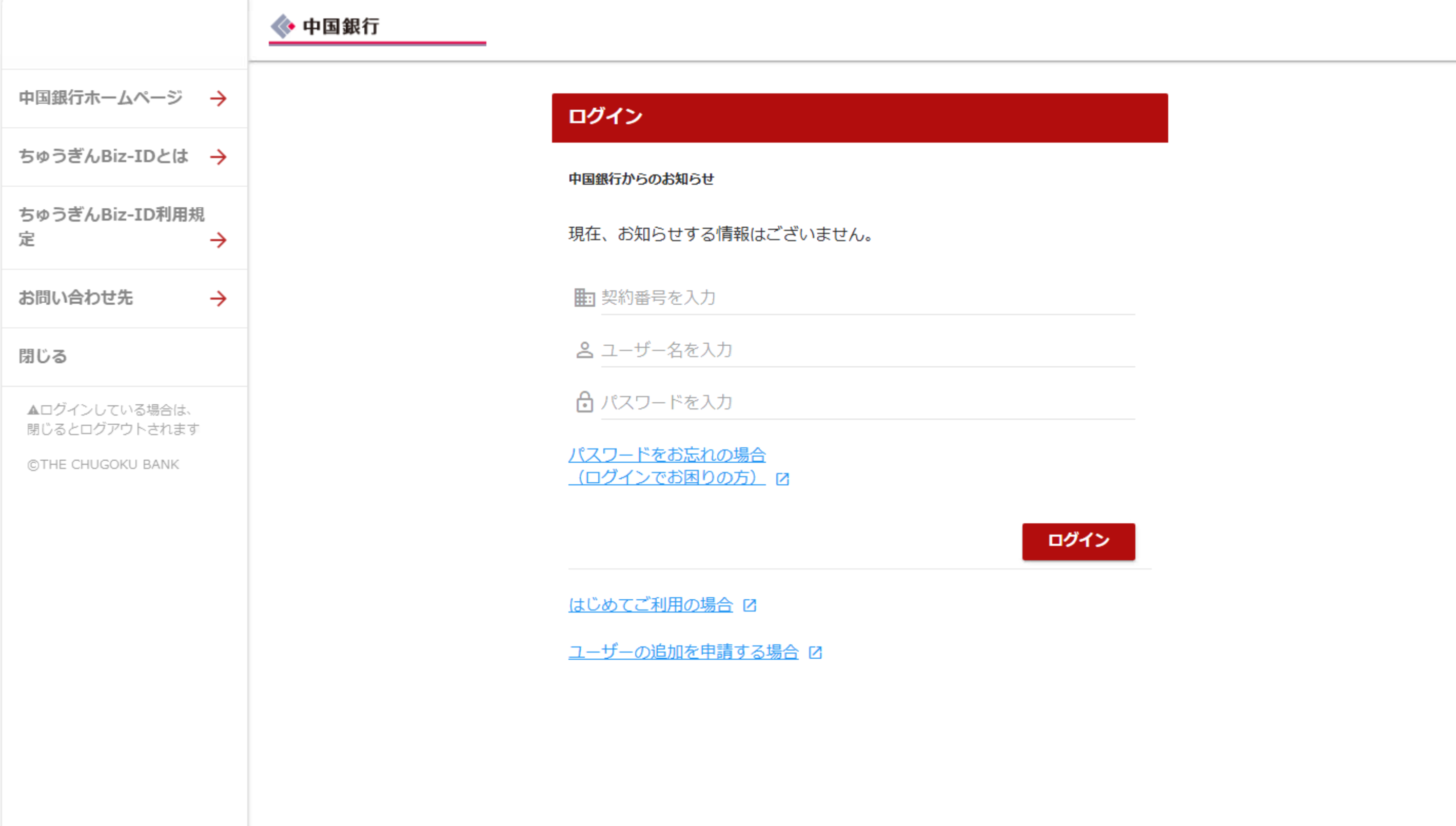Viewport: 1456px width, 826px height.
Task: Click 中国銀行からのお知らせ heading text
Action: [641, 179]
